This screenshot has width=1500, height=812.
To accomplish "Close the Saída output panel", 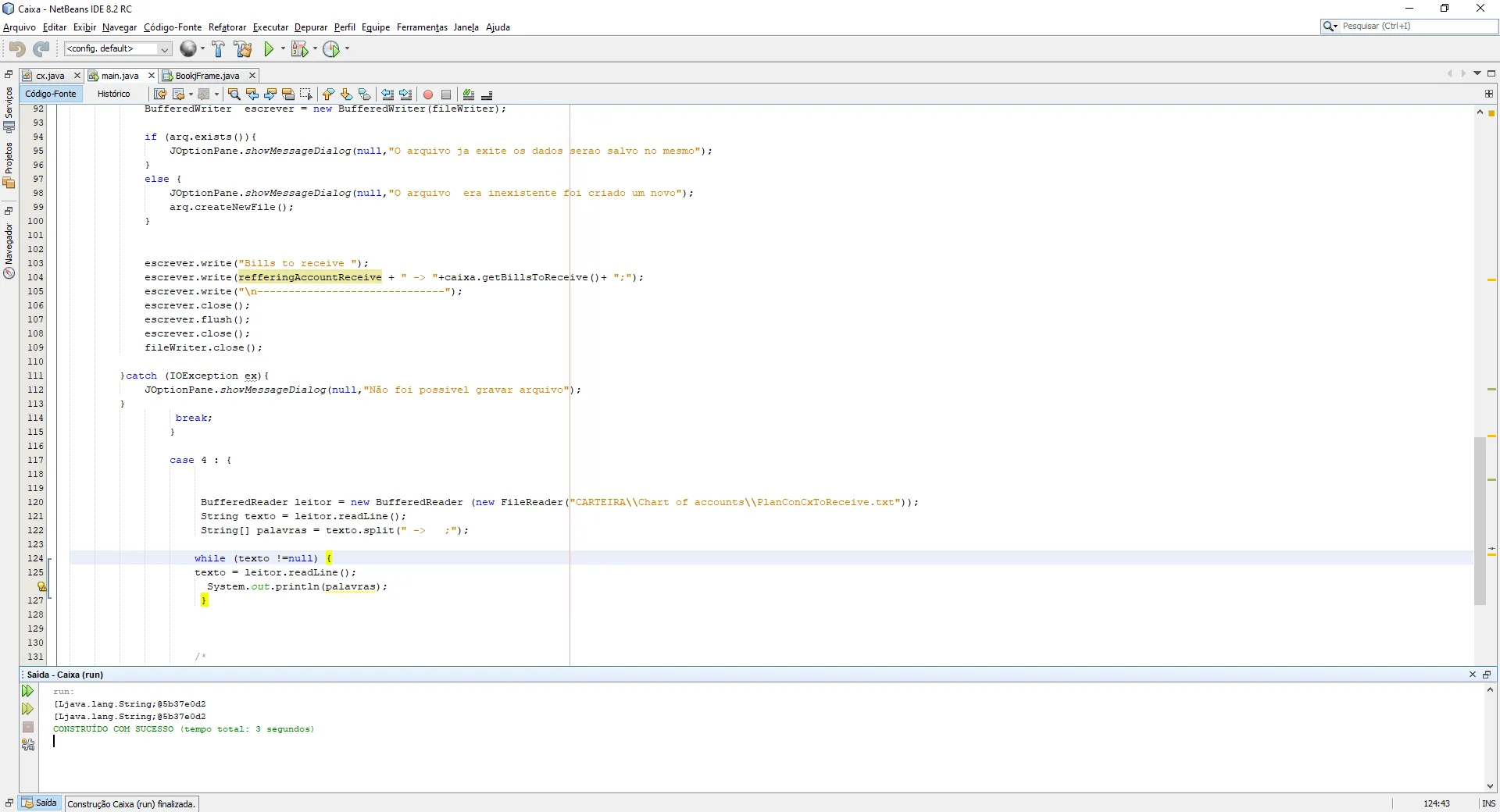I will point(1473,675).
